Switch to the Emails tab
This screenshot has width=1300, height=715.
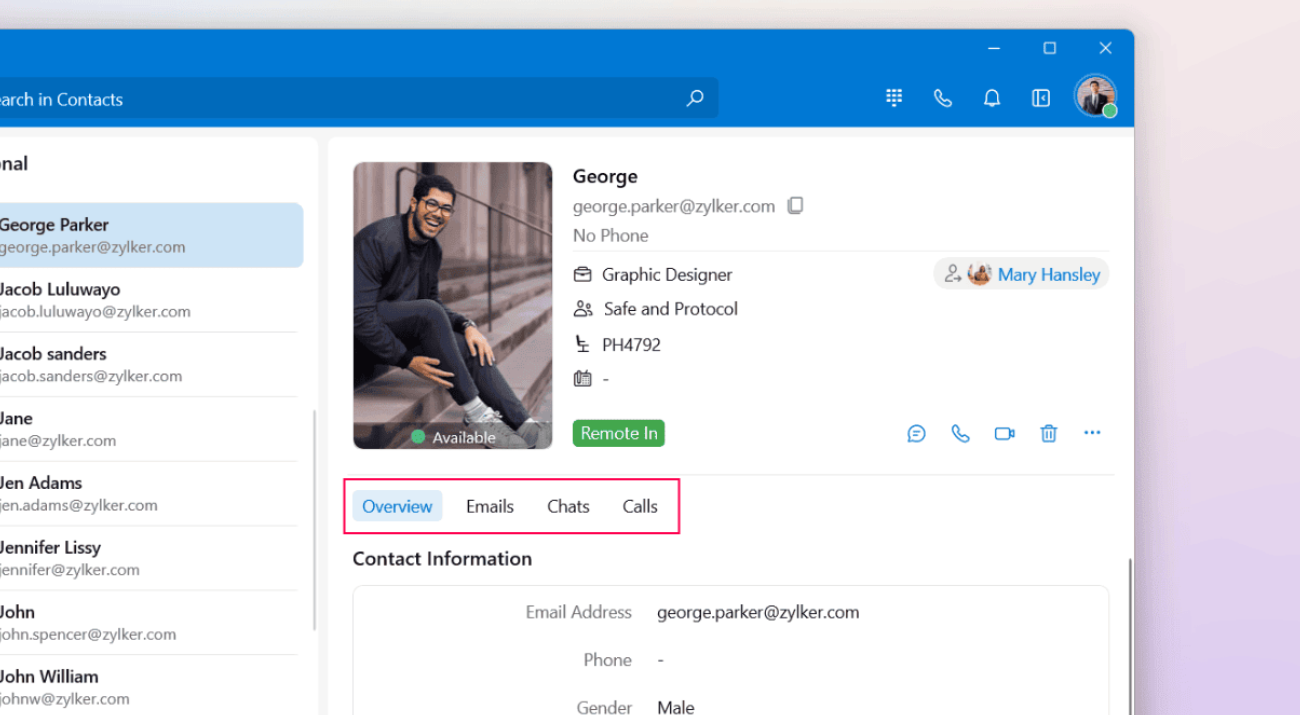tap(490, 506)
